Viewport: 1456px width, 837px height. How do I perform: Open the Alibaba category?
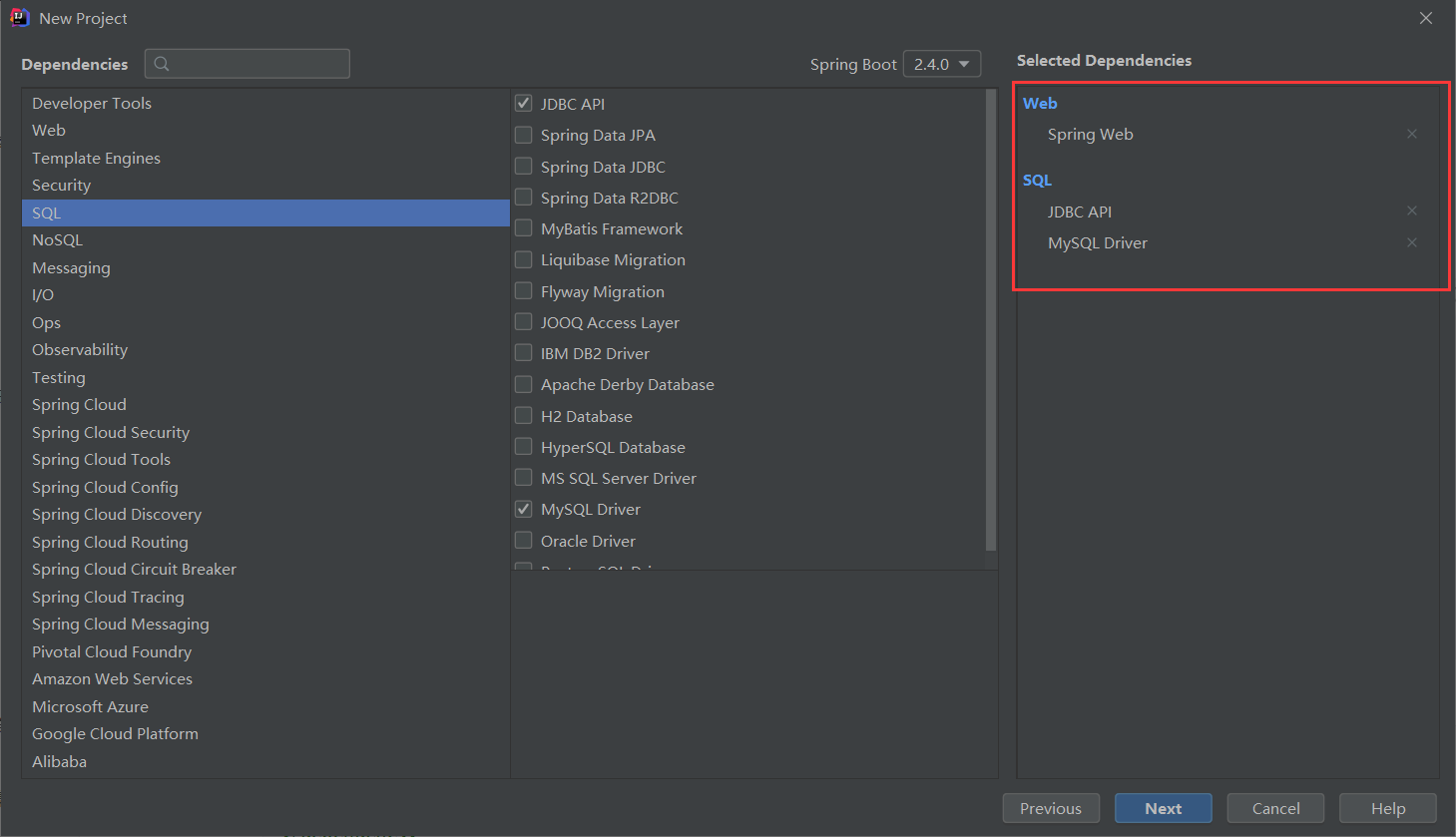(x=265, y=761)
